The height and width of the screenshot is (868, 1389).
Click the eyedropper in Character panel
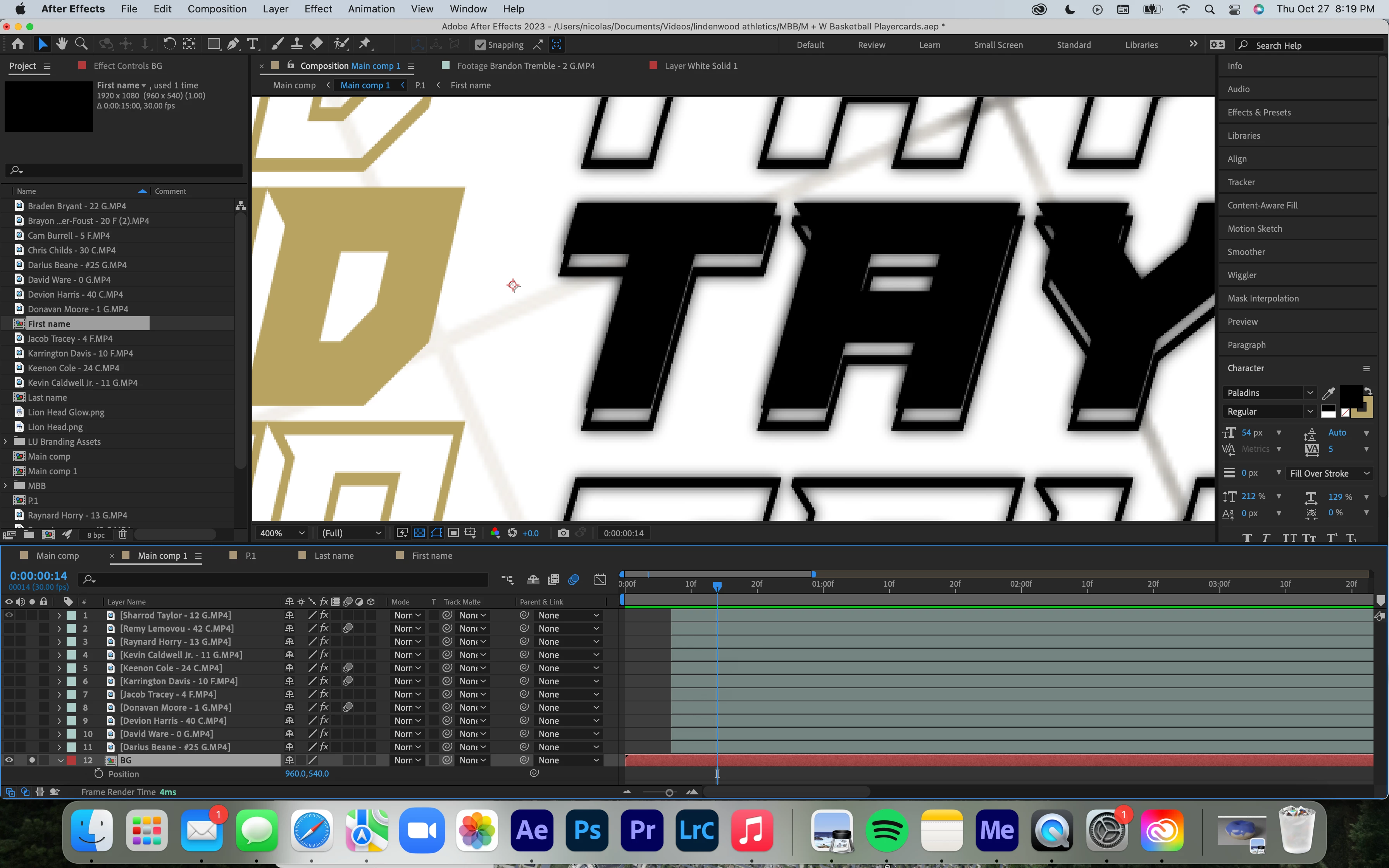pos(1328,393)
